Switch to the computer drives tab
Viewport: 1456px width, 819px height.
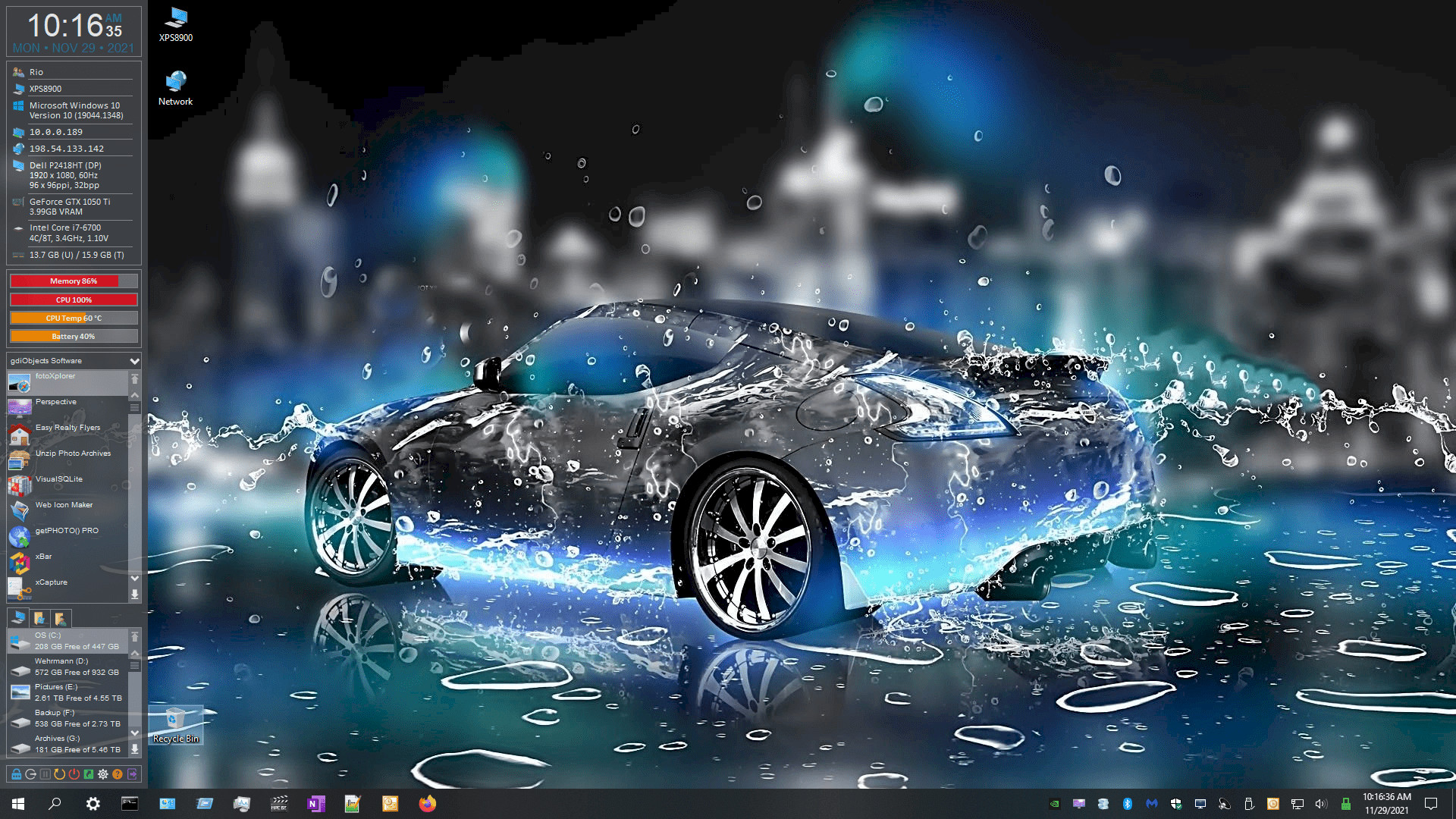(x=19, y=618)
